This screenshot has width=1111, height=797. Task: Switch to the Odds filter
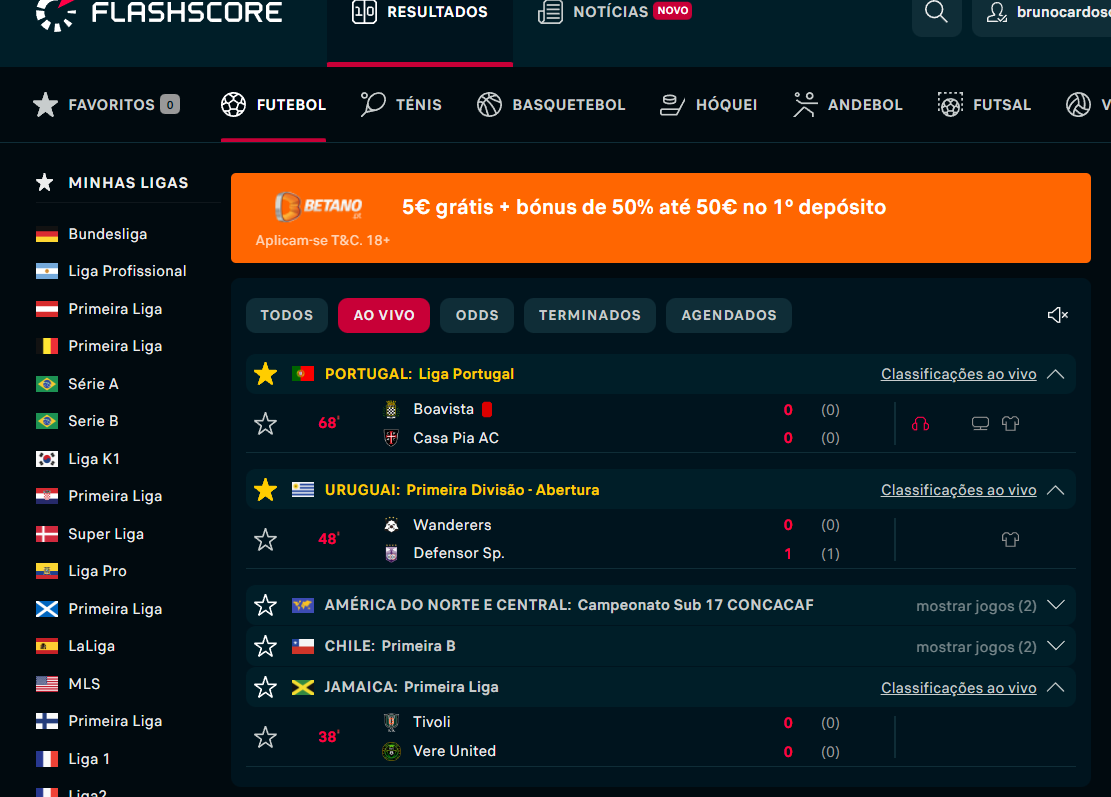477,315
